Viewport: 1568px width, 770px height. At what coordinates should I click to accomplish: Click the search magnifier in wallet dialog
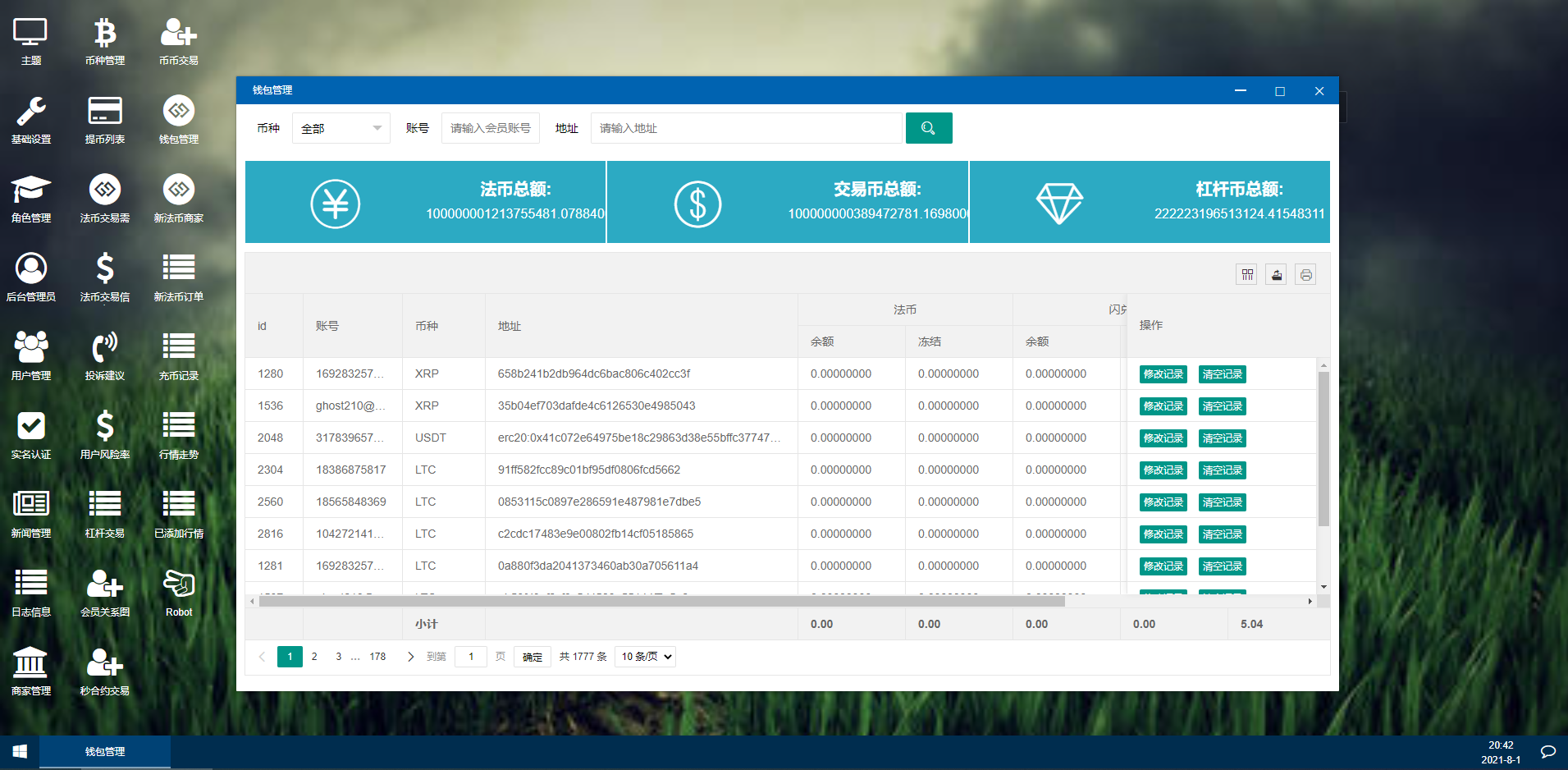tap(929, 128)
